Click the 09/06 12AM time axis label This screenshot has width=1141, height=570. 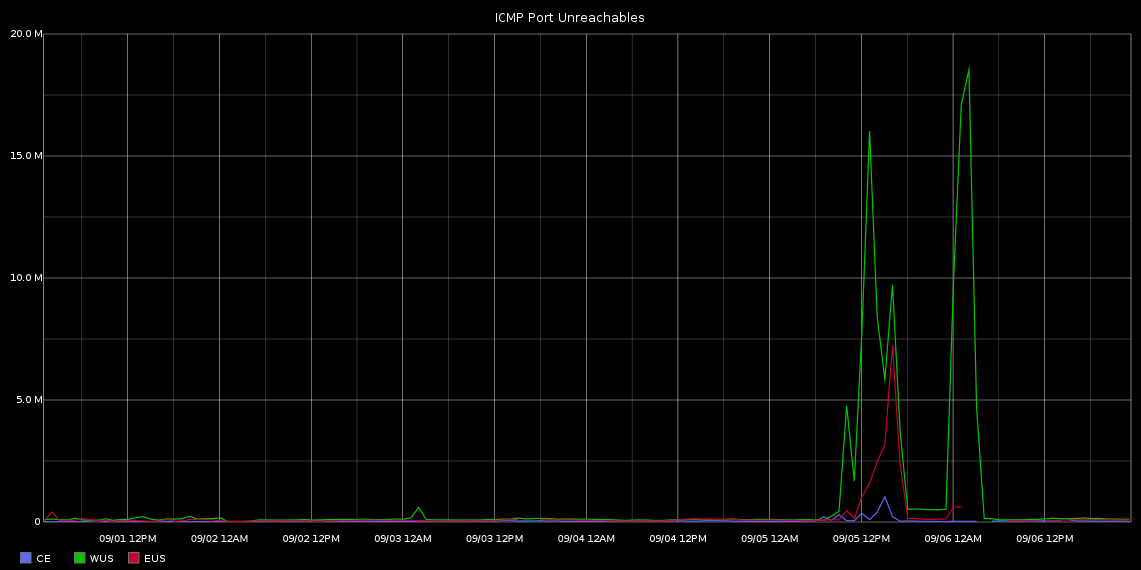(x=953, y=539)
